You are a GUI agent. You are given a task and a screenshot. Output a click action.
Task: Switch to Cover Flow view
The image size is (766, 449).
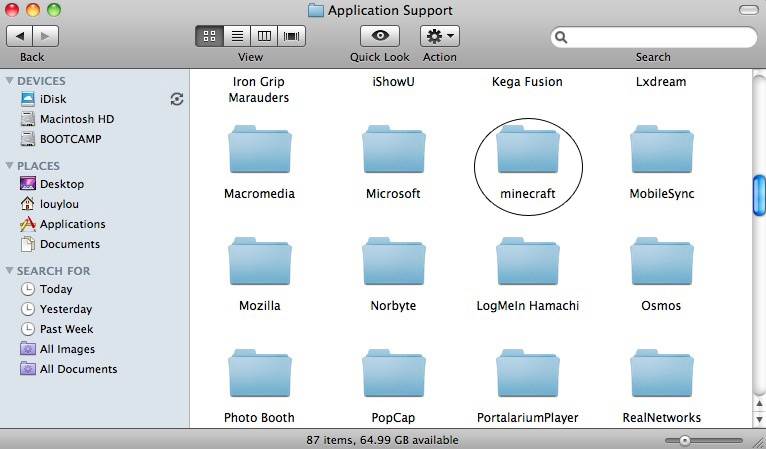pyautogui.click(x=292, y=36)
